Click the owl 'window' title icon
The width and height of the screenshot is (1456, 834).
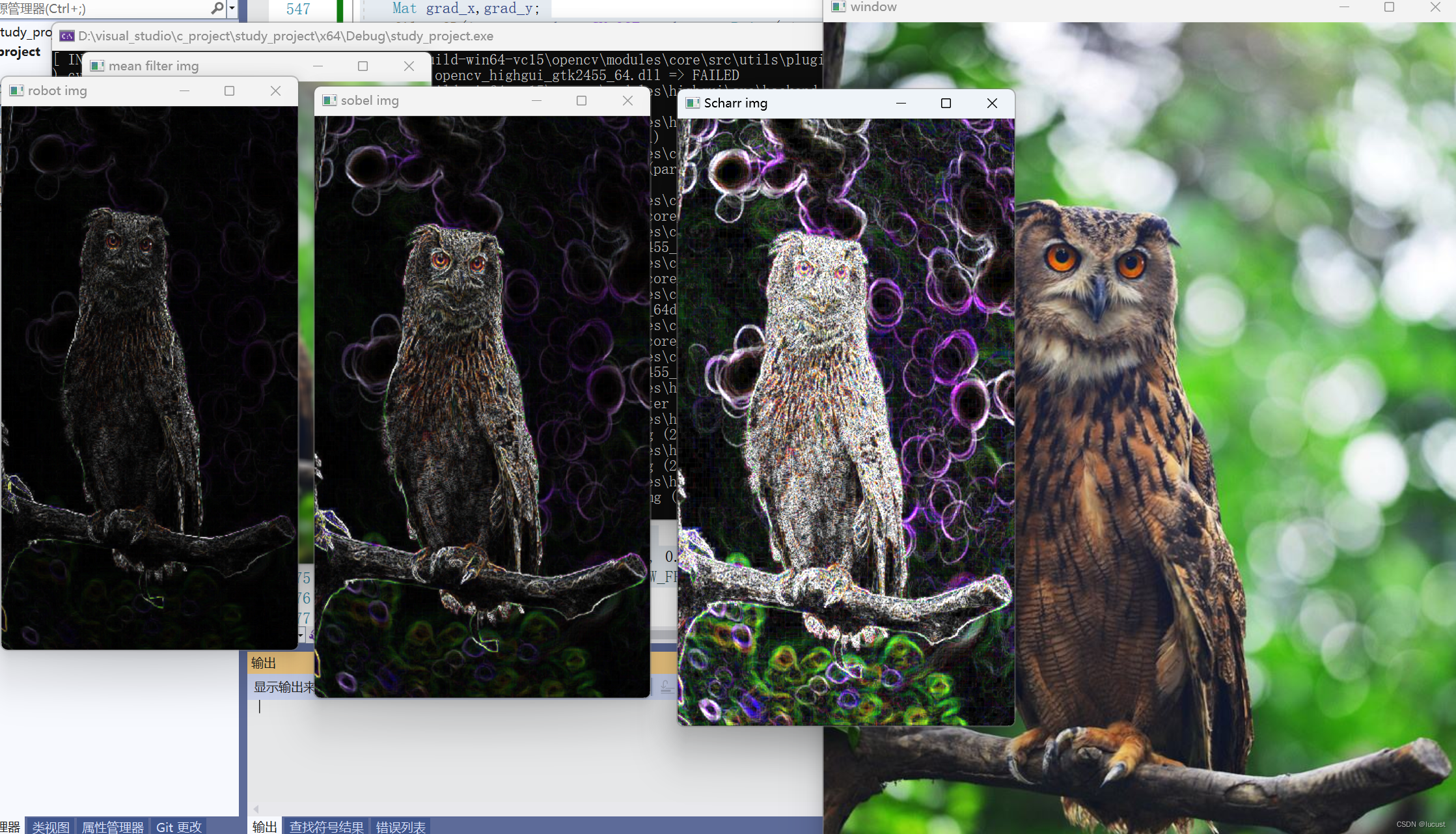pos(838,7)
